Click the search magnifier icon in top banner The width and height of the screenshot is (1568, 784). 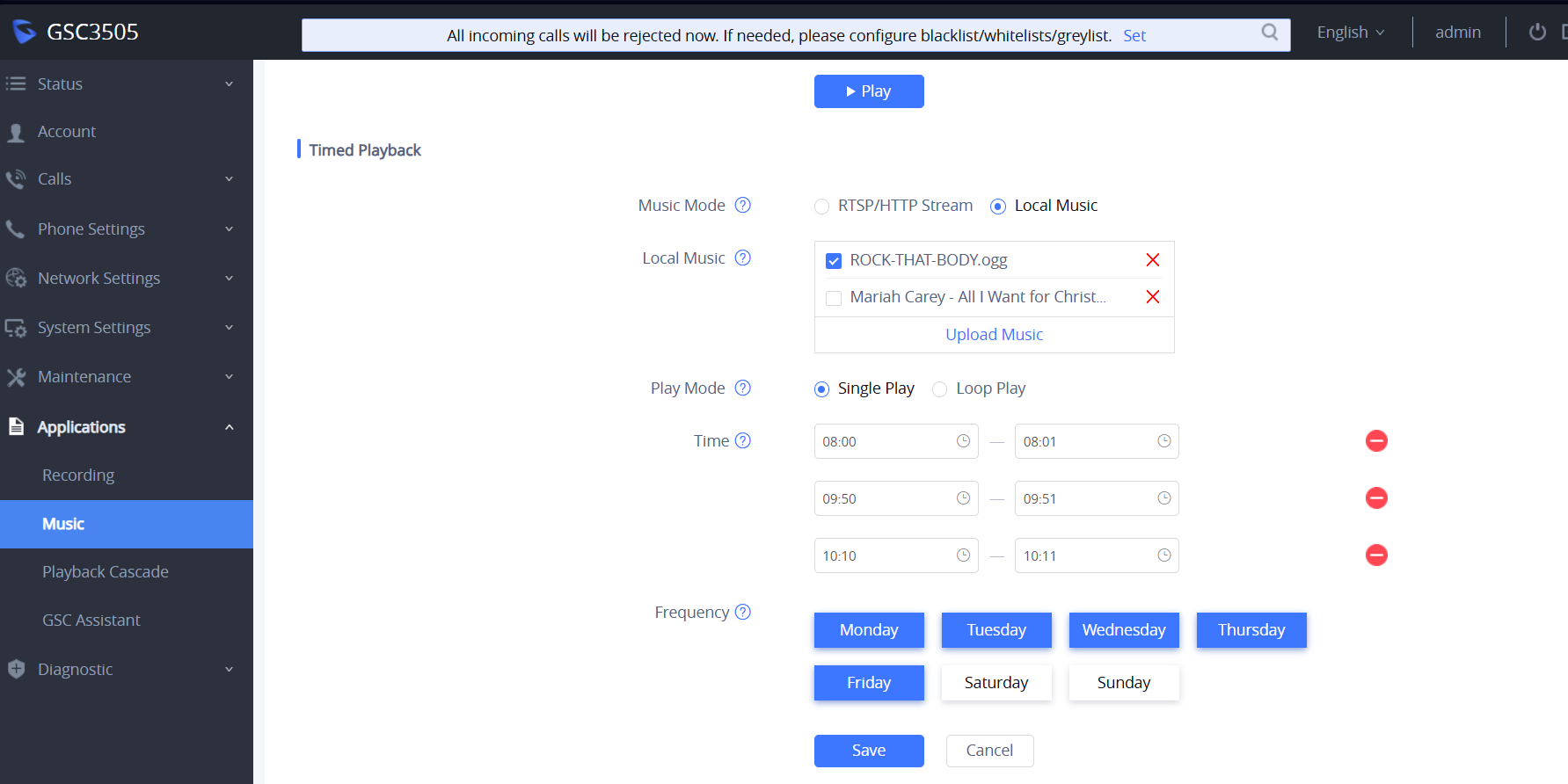tap(1269, 33)
